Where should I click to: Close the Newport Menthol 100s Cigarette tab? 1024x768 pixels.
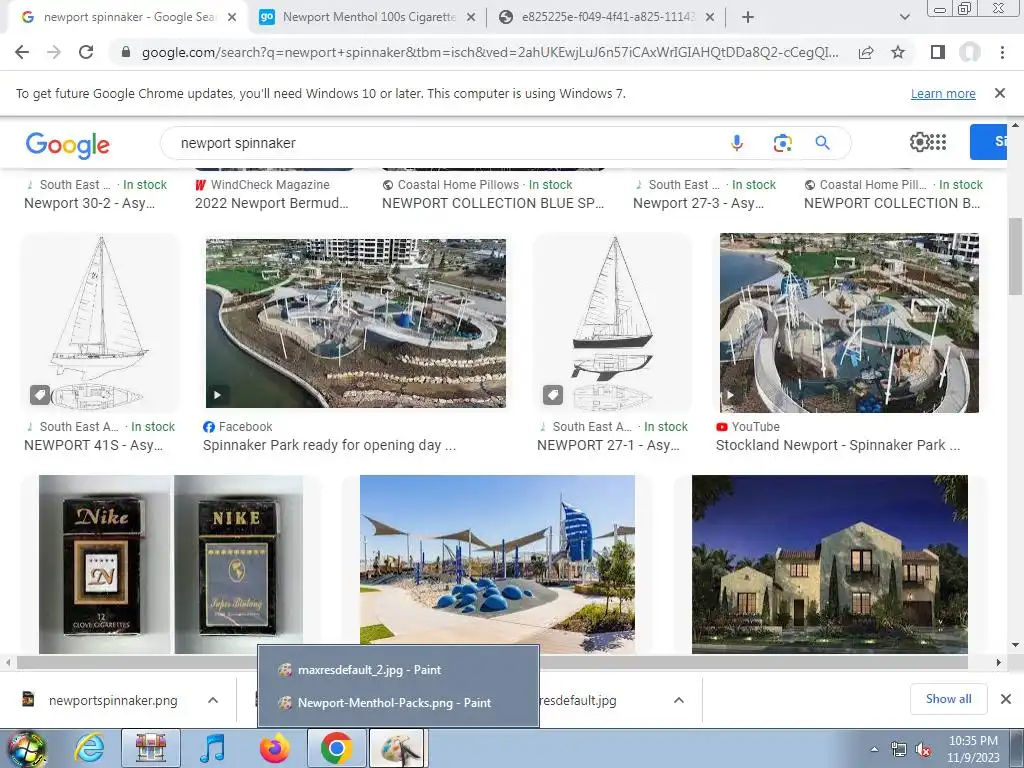click(x=471, y=17)
